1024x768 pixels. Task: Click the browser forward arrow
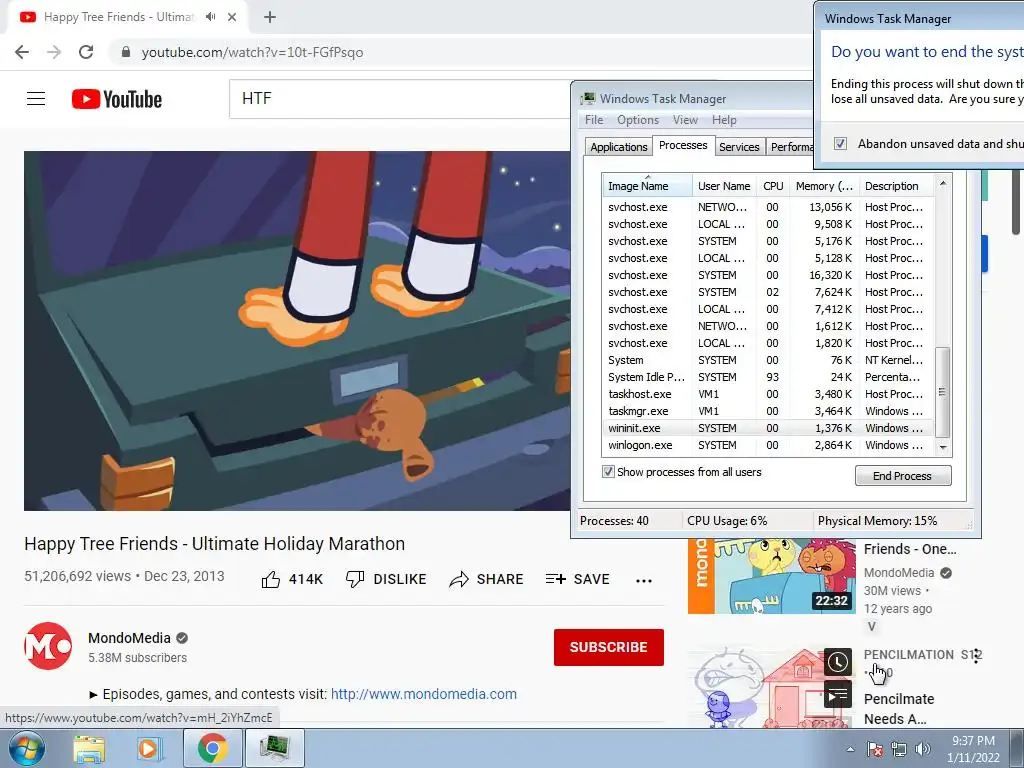pyautogui.click(x=54, y=52)
